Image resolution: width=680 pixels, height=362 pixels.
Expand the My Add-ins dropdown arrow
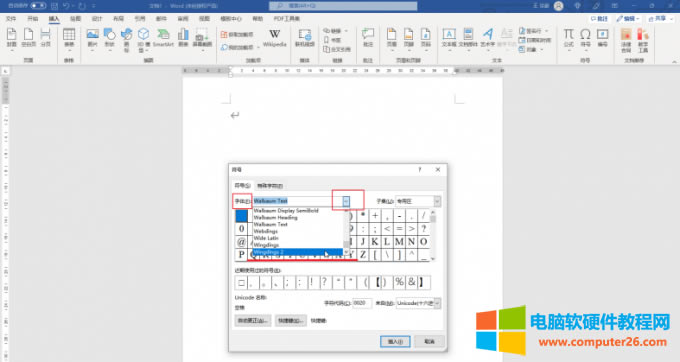258,47
